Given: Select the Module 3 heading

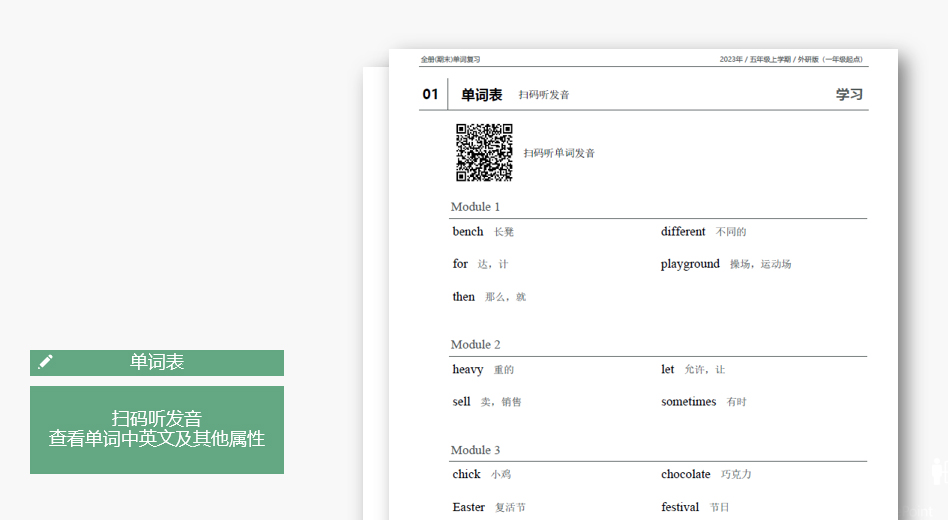Looking at the screenshot, I should [475, 450].
